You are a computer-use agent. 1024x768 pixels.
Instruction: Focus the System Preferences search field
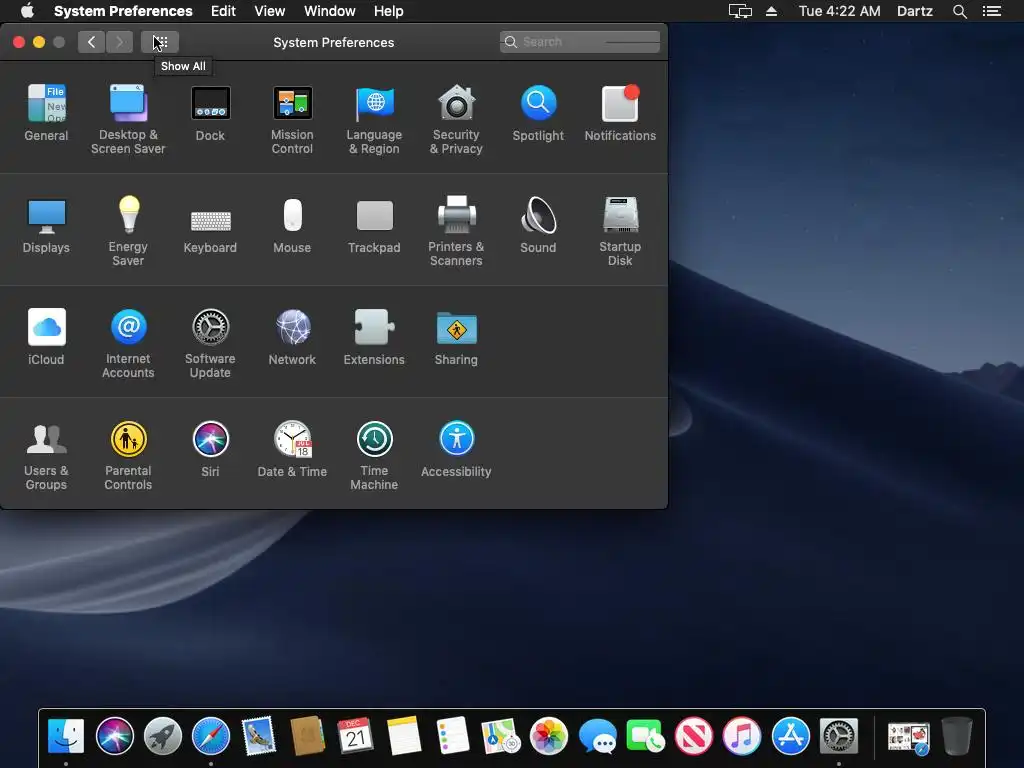[x=580, y=42]
